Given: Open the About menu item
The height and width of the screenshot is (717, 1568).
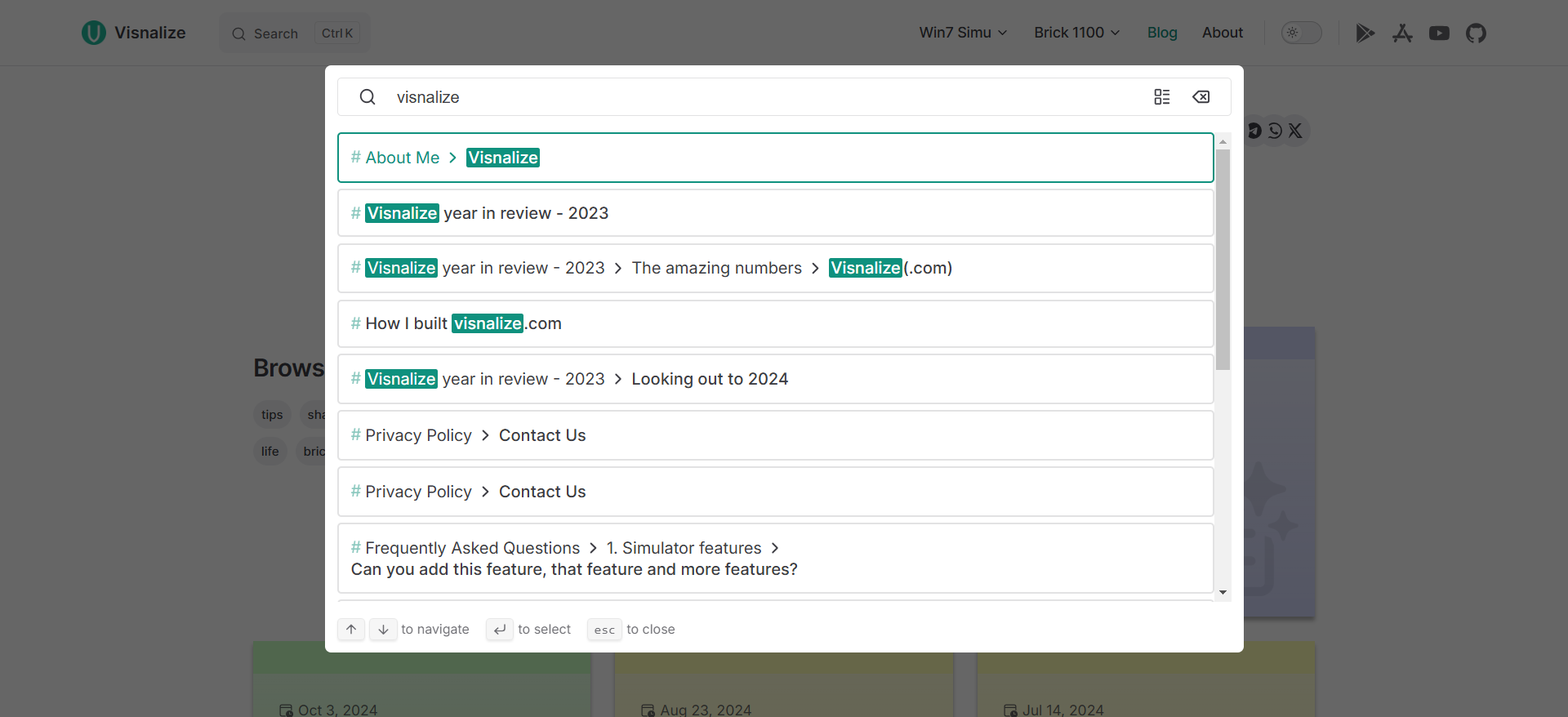Looking at the screenshot, I should point(1222,33).
